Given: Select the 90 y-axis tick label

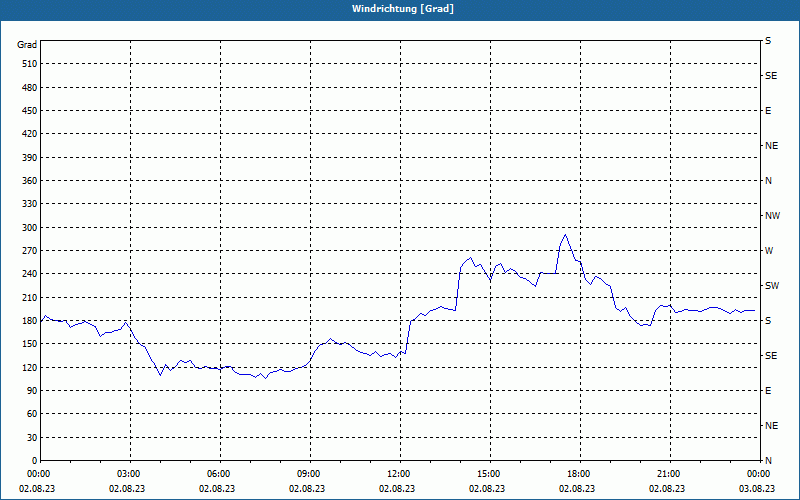Looking at the screenshot, I should pos(32,391).
